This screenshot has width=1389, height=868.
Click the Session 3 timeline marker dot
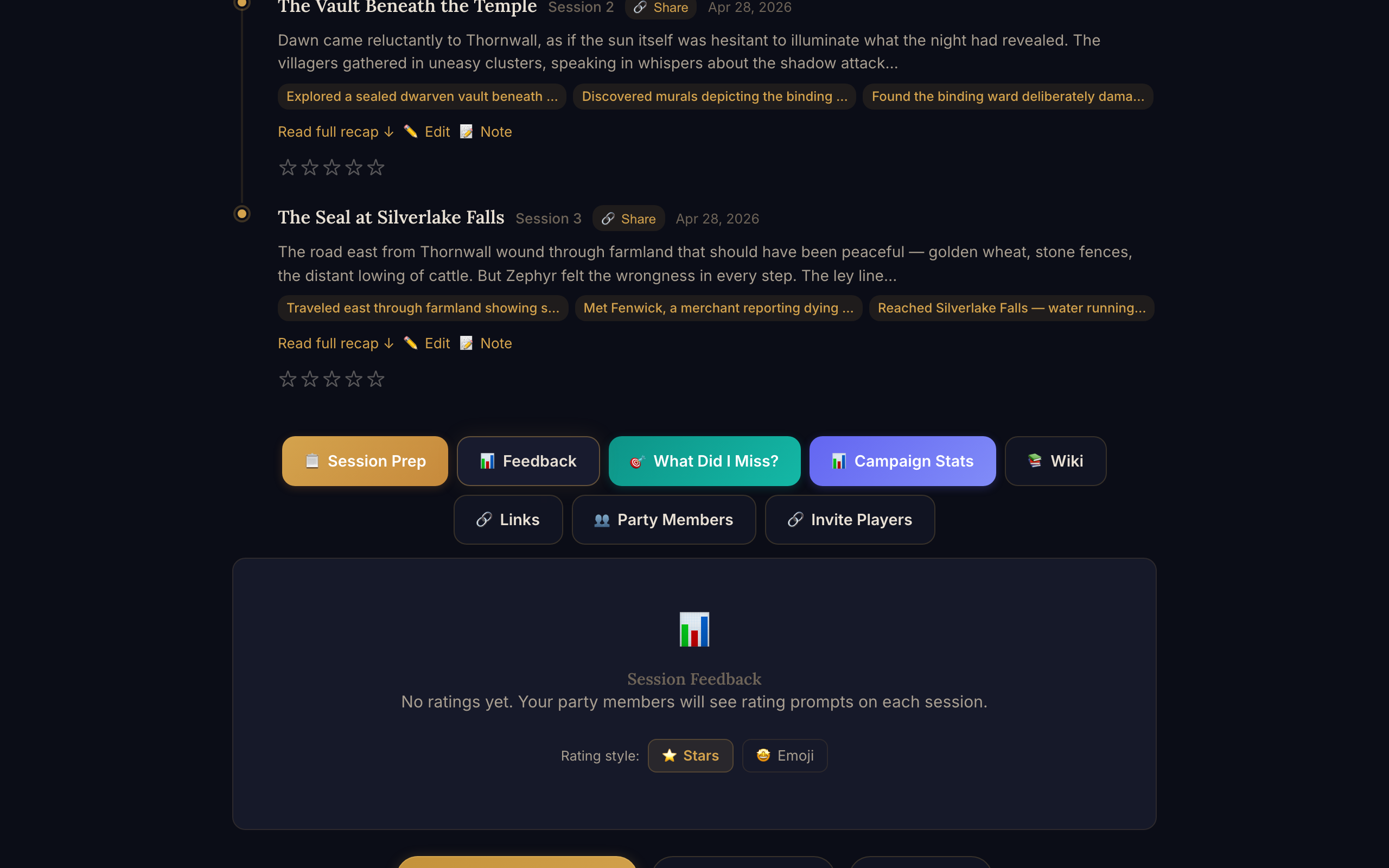[242, 214]
